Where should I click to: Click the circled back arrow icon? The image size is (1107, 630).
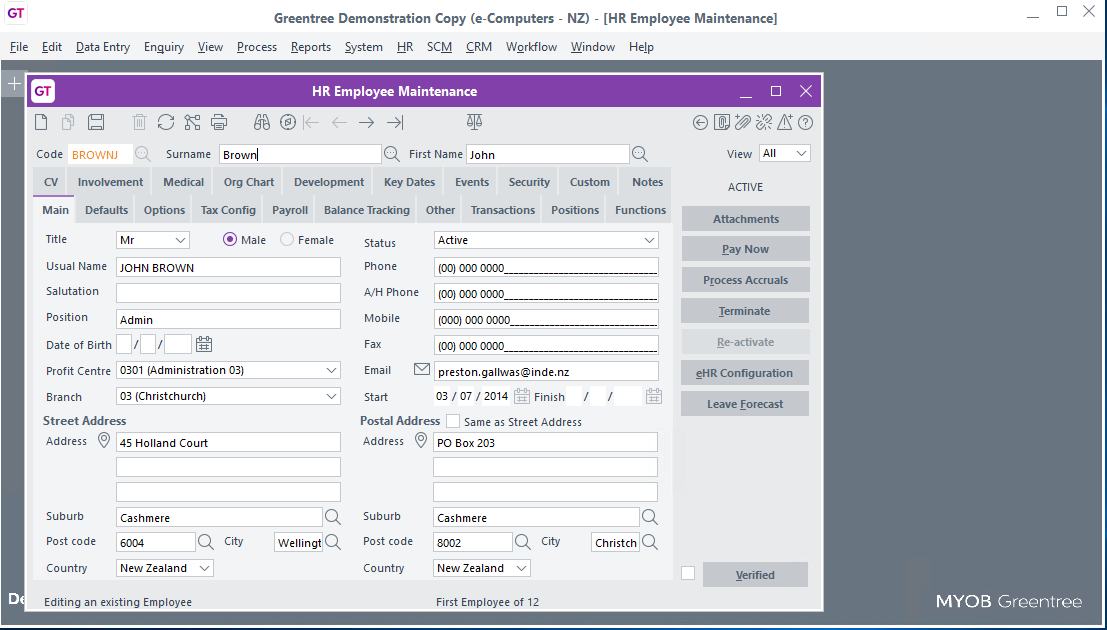click(700, 123)
